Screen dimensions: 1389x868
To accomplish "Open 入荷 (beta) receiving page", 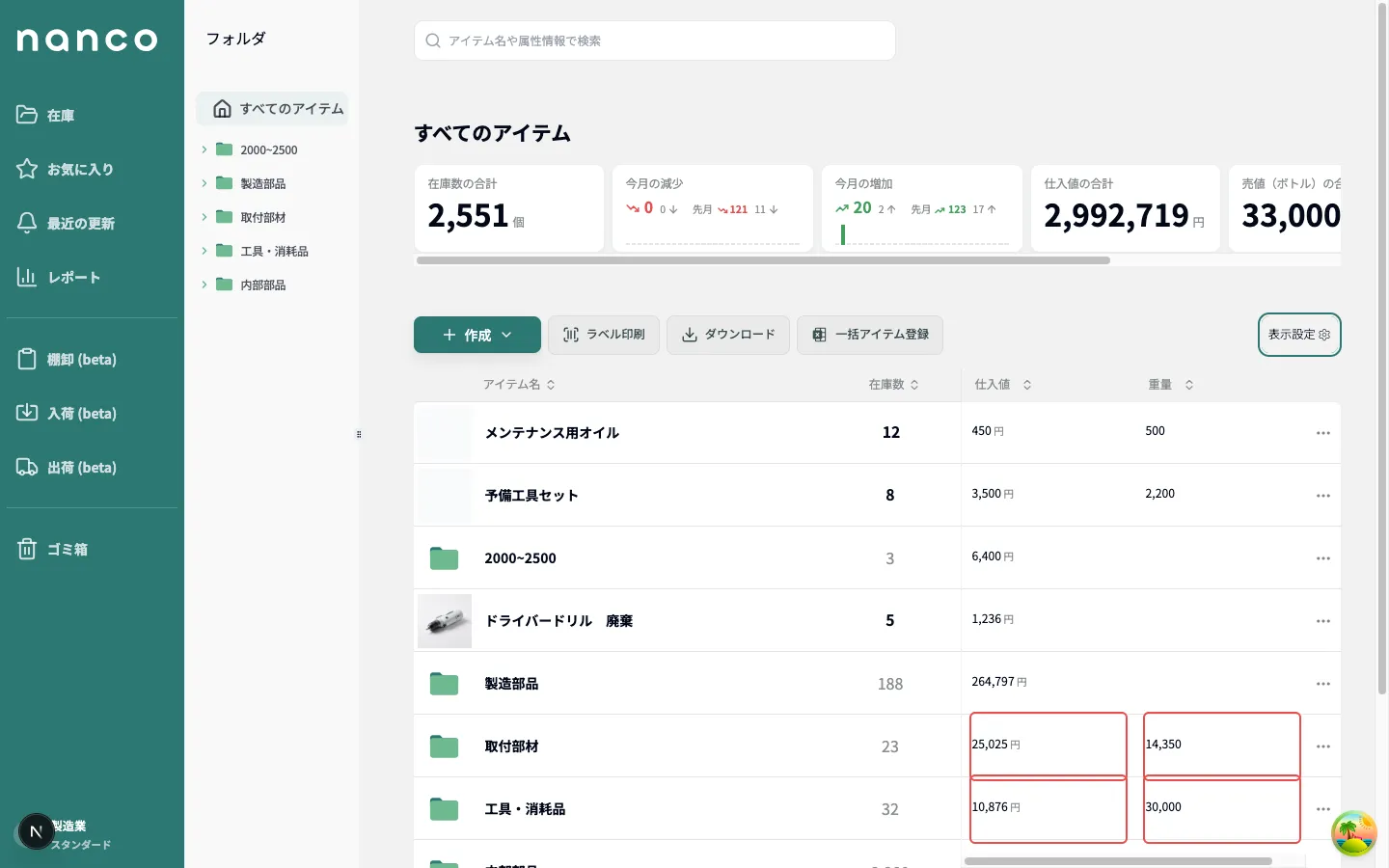I will (x=66, y=413).
